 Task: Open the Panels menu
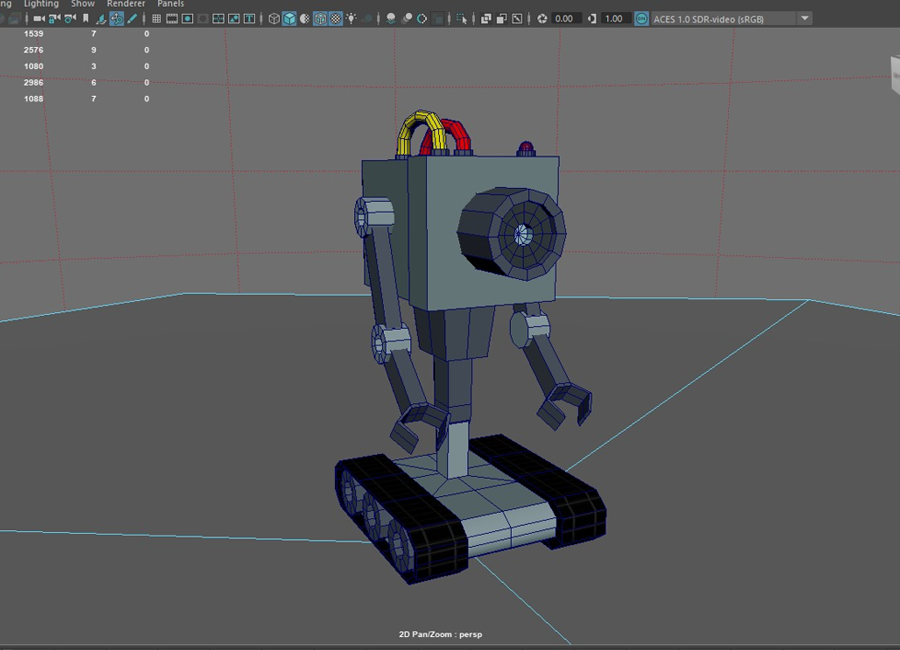tap(171, 4)
